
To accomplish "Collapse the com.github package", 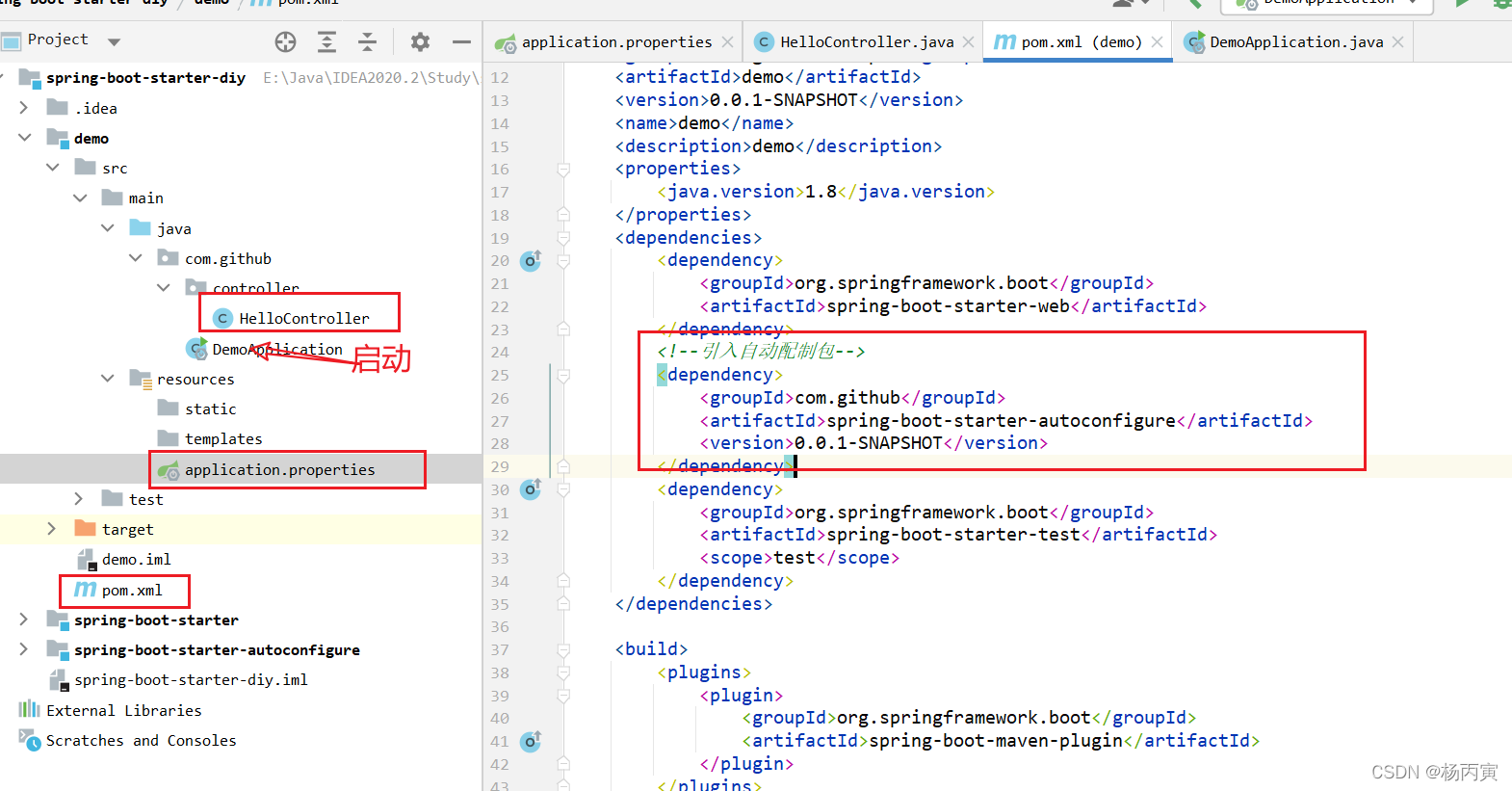I will [x=136, y=258].
